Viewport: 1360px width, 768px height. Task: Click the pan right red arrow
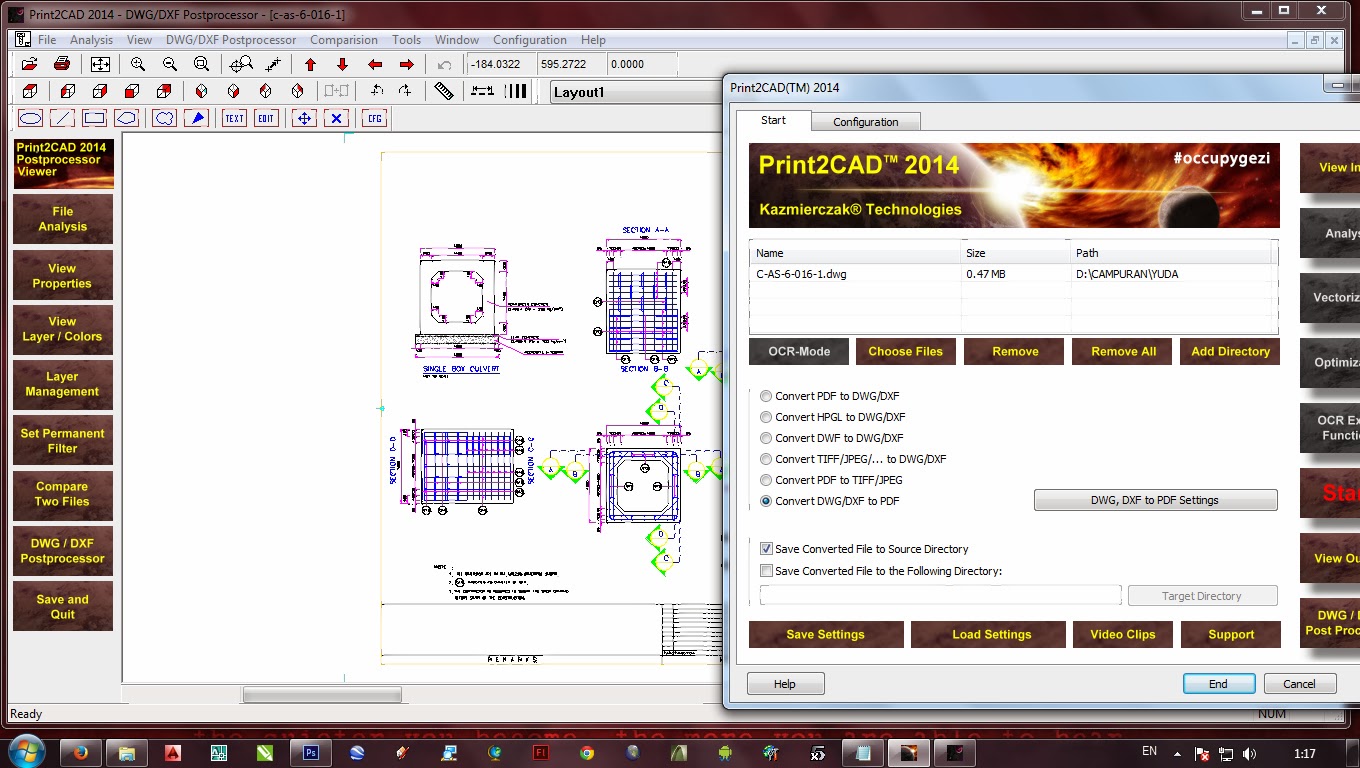406,64
